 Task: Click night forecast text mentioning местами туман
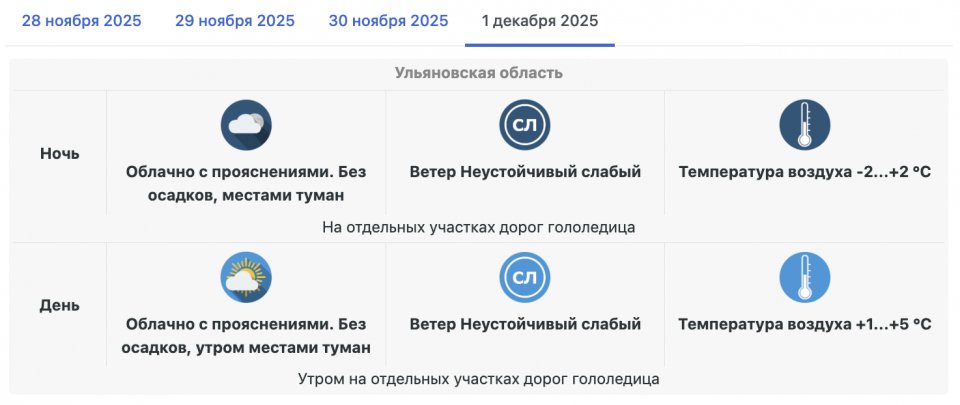[246, 183]
